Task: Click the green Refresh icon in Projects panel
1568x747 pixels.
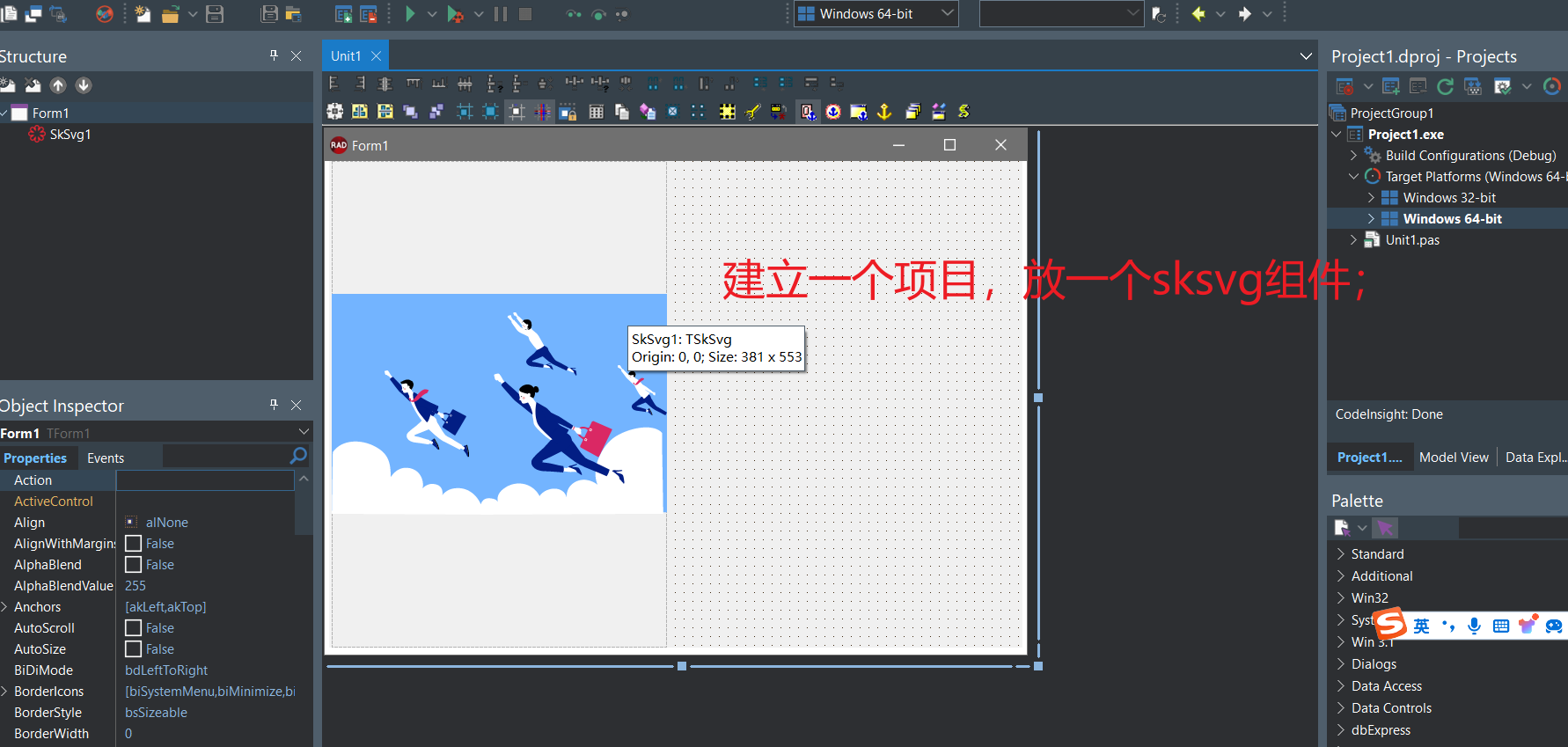Action: (1445, 86)
